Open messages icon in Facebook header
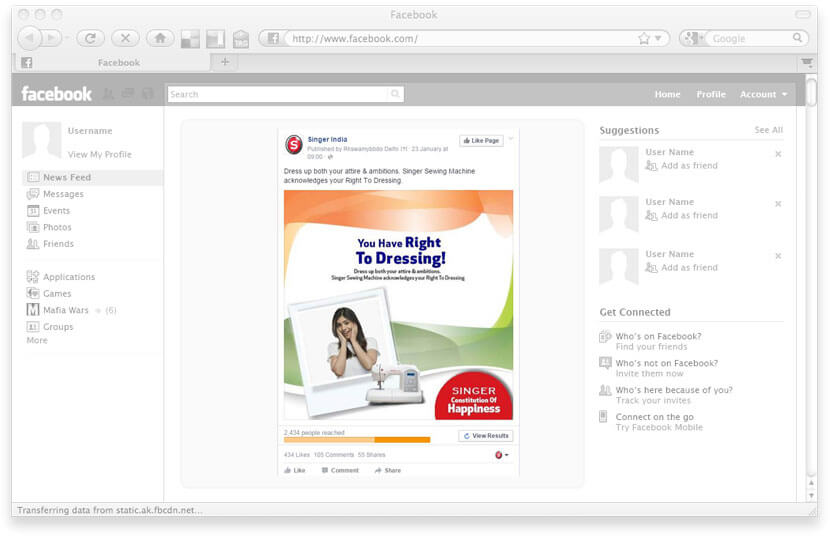 [128, 94]
